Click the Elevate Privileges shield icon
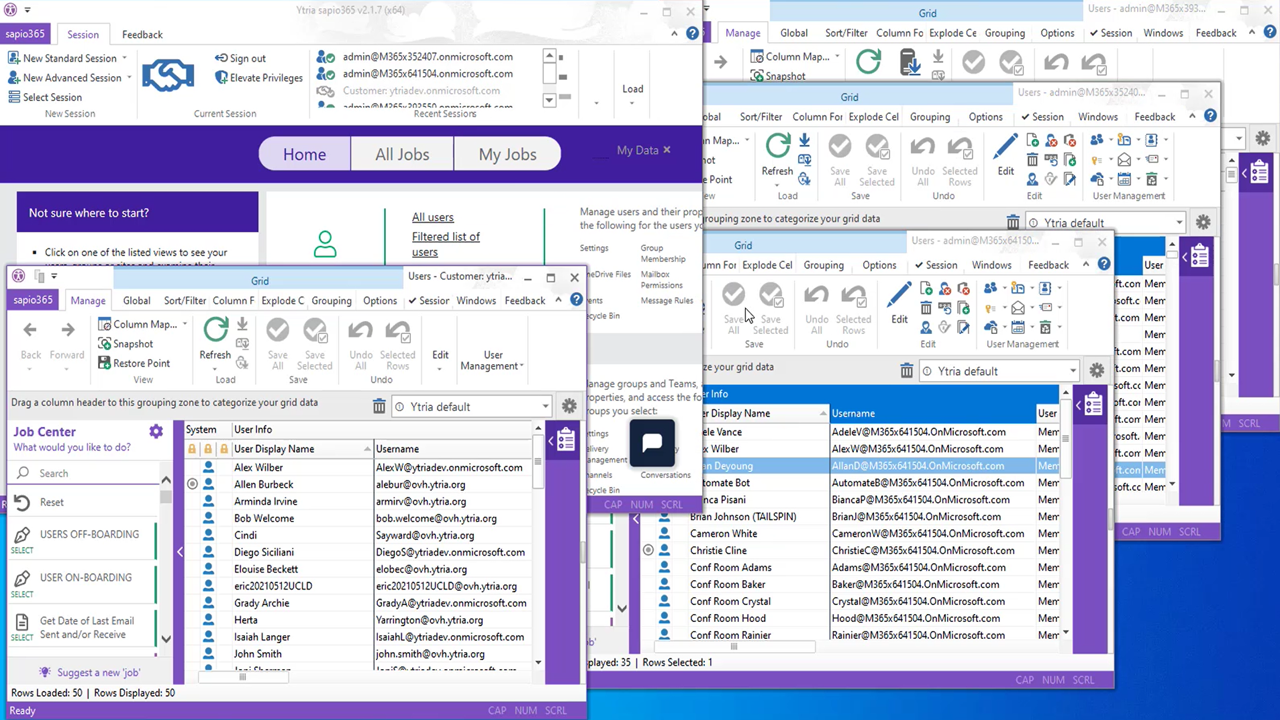The width and height of the screenshot is (1280, 720). click(221, 78)
